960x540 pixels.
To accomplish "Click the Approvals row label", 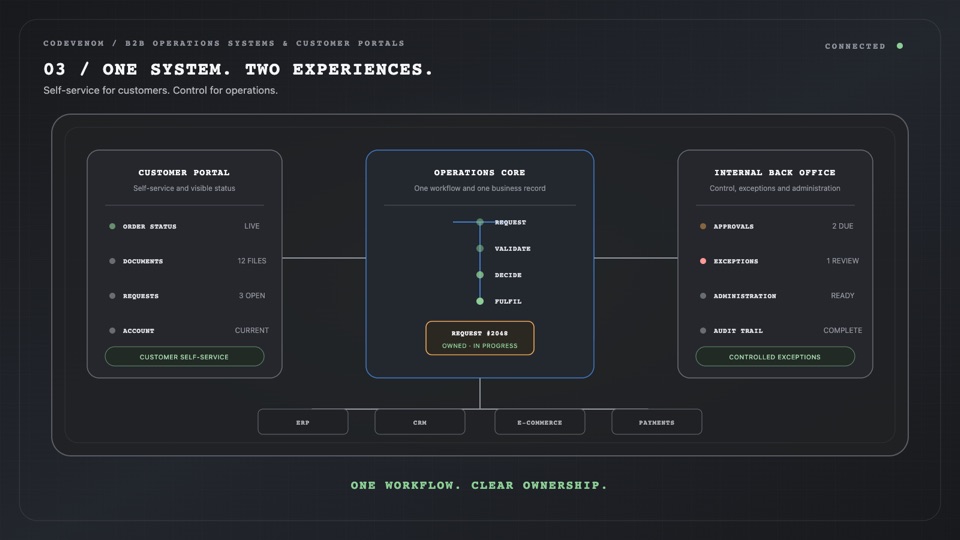I will pos(733,227).
